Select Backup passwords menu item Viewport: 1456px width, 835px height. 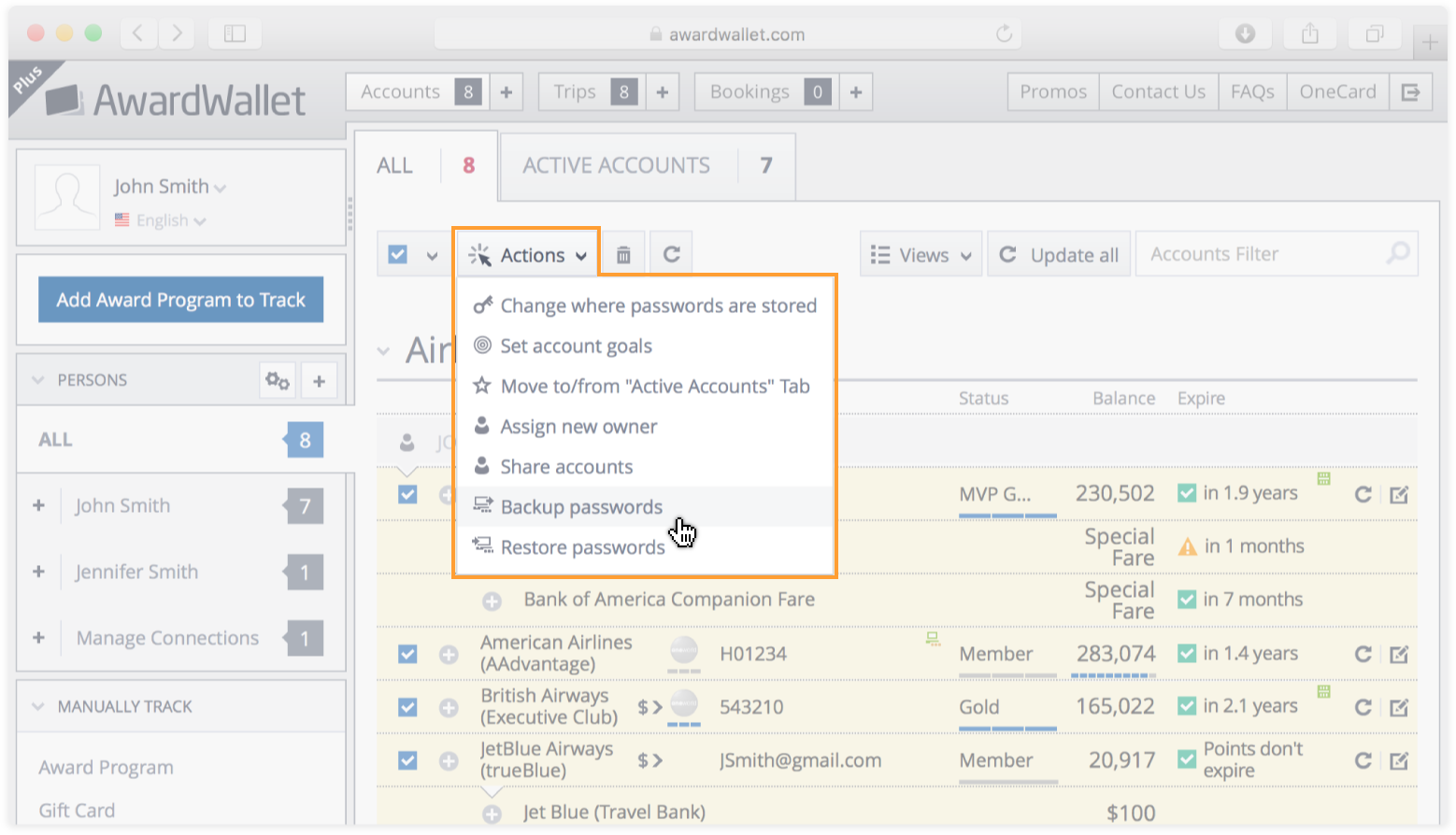click(x=645, y=506)
